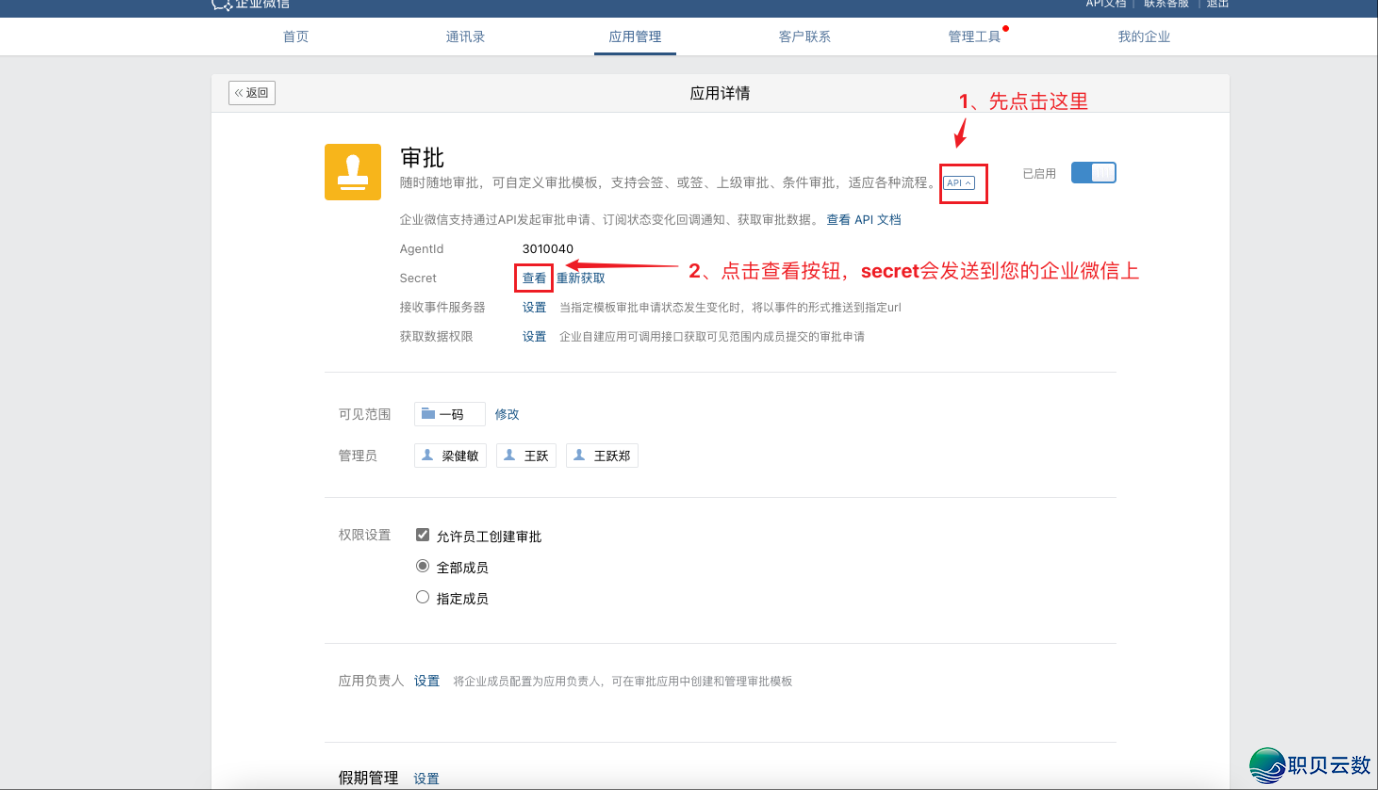The image size is (1378, 790).
Task: Select the 全部成员 radio button
Action: 423,566
